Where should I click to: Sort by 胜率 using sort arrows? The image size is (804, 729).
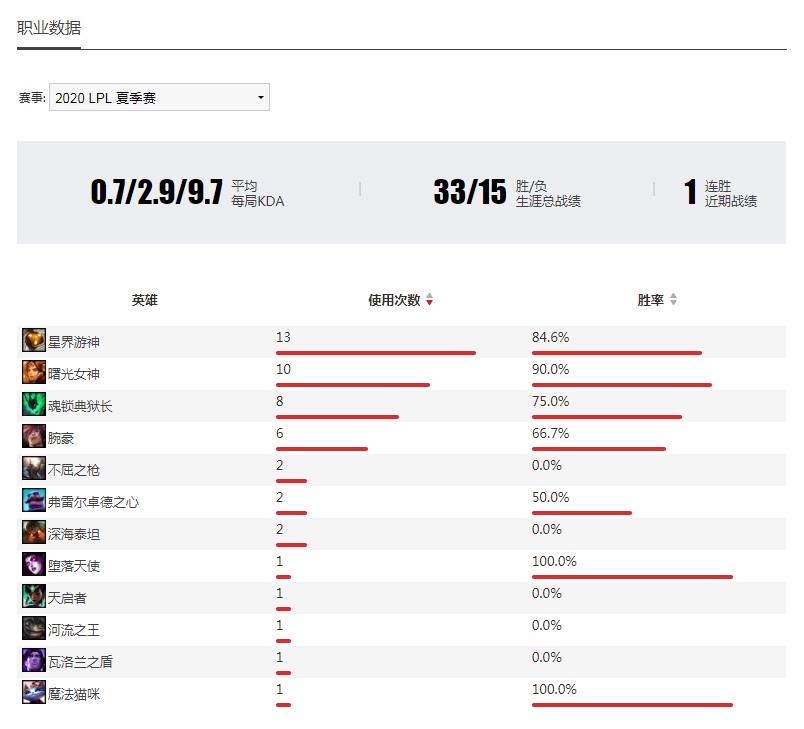[x=673, y=300]
